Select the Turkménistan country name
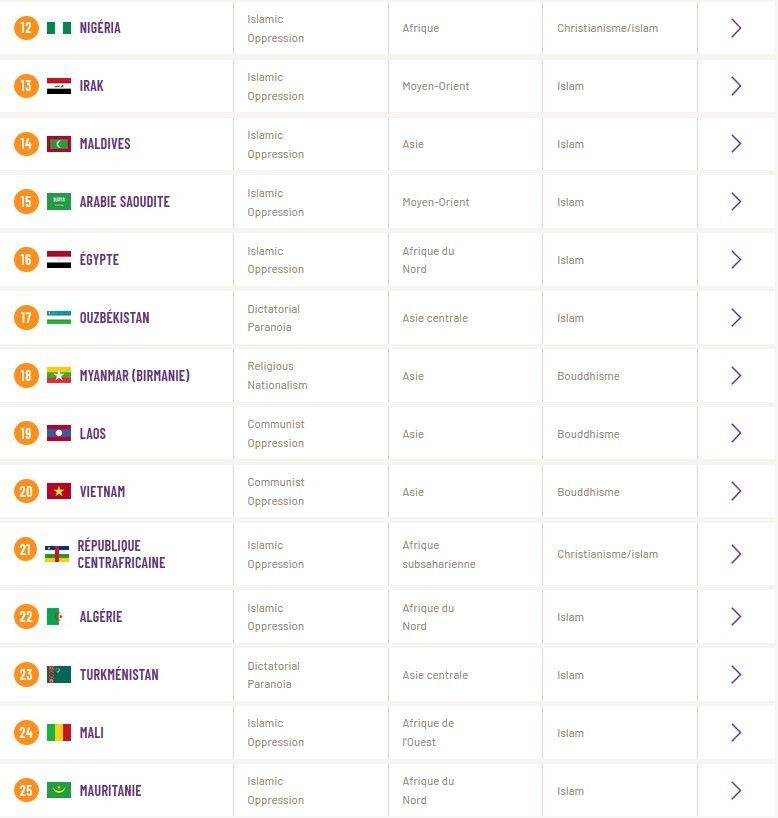 [x=119, y=675]
